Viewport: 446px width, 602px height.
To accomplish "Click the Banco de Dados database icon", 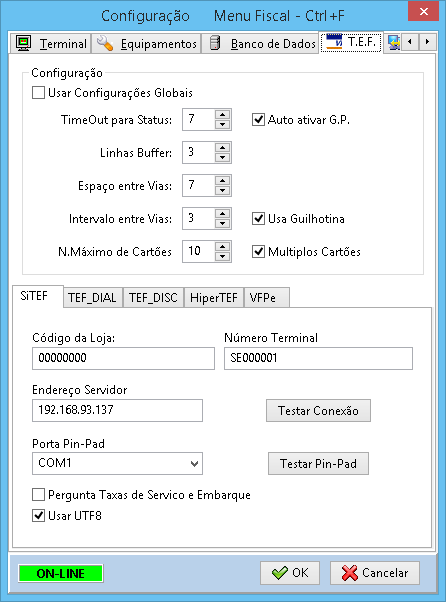I will [x=215, y=43].
